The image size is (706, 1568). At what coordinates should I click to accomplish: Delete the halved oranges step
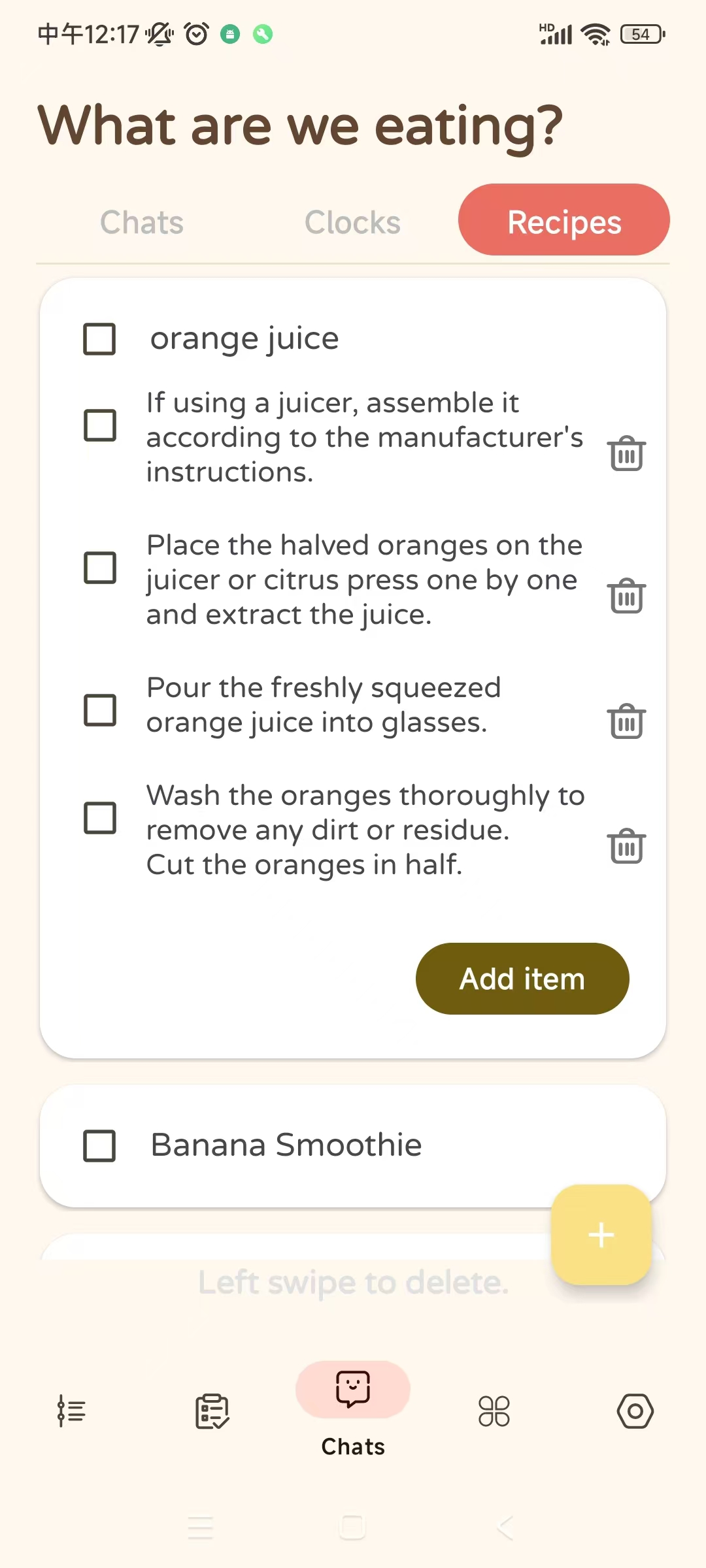(x=626, y=596)
